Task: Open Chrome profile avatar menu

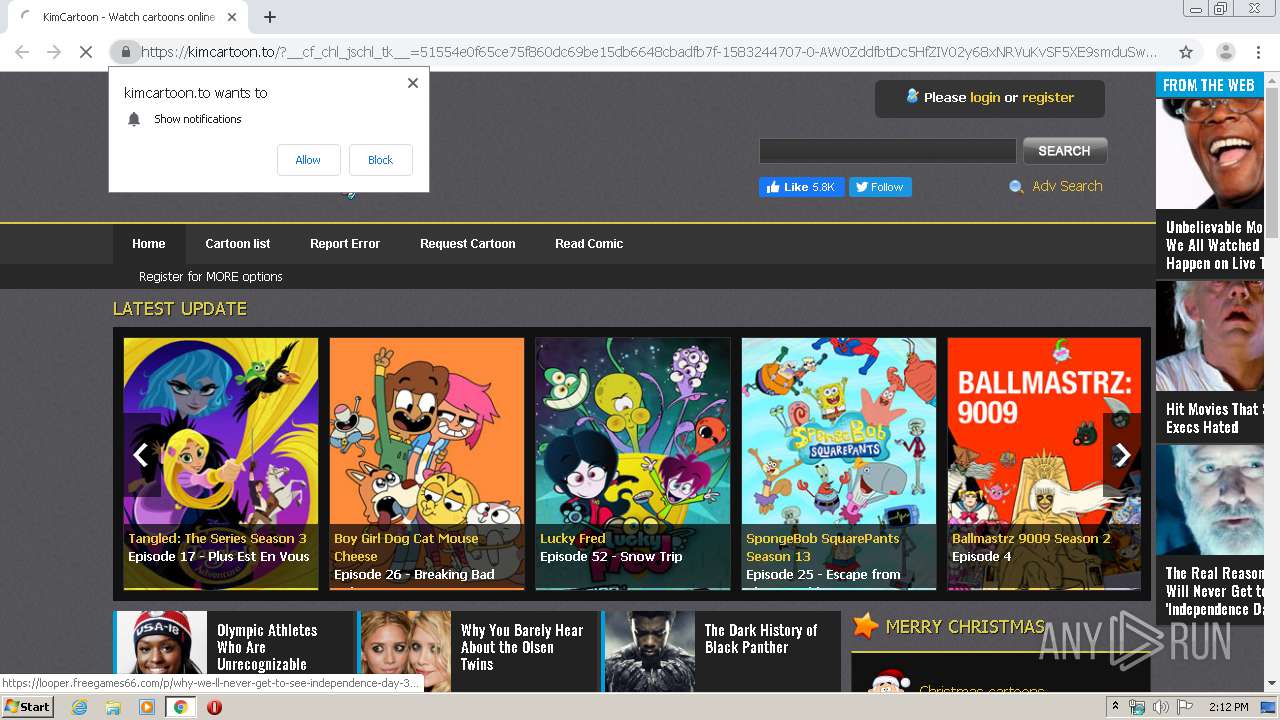Action: pyautogui.click(x=1225, y=52)
